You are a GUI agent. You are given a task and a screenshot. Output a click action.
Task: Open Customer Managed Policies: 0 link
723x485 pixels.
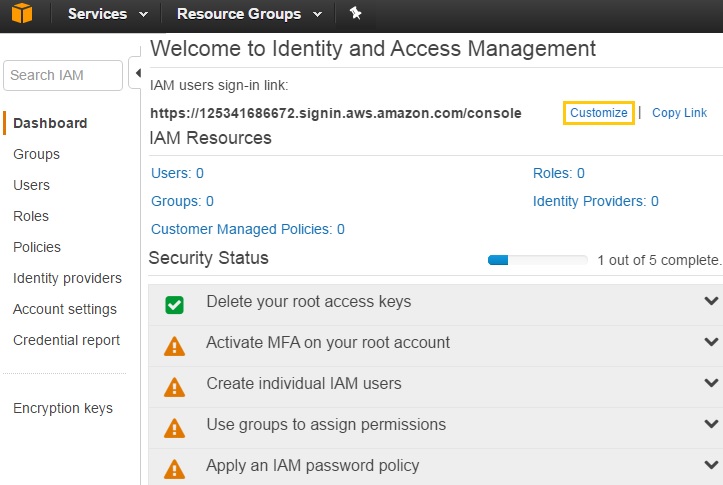coord(248,229)
